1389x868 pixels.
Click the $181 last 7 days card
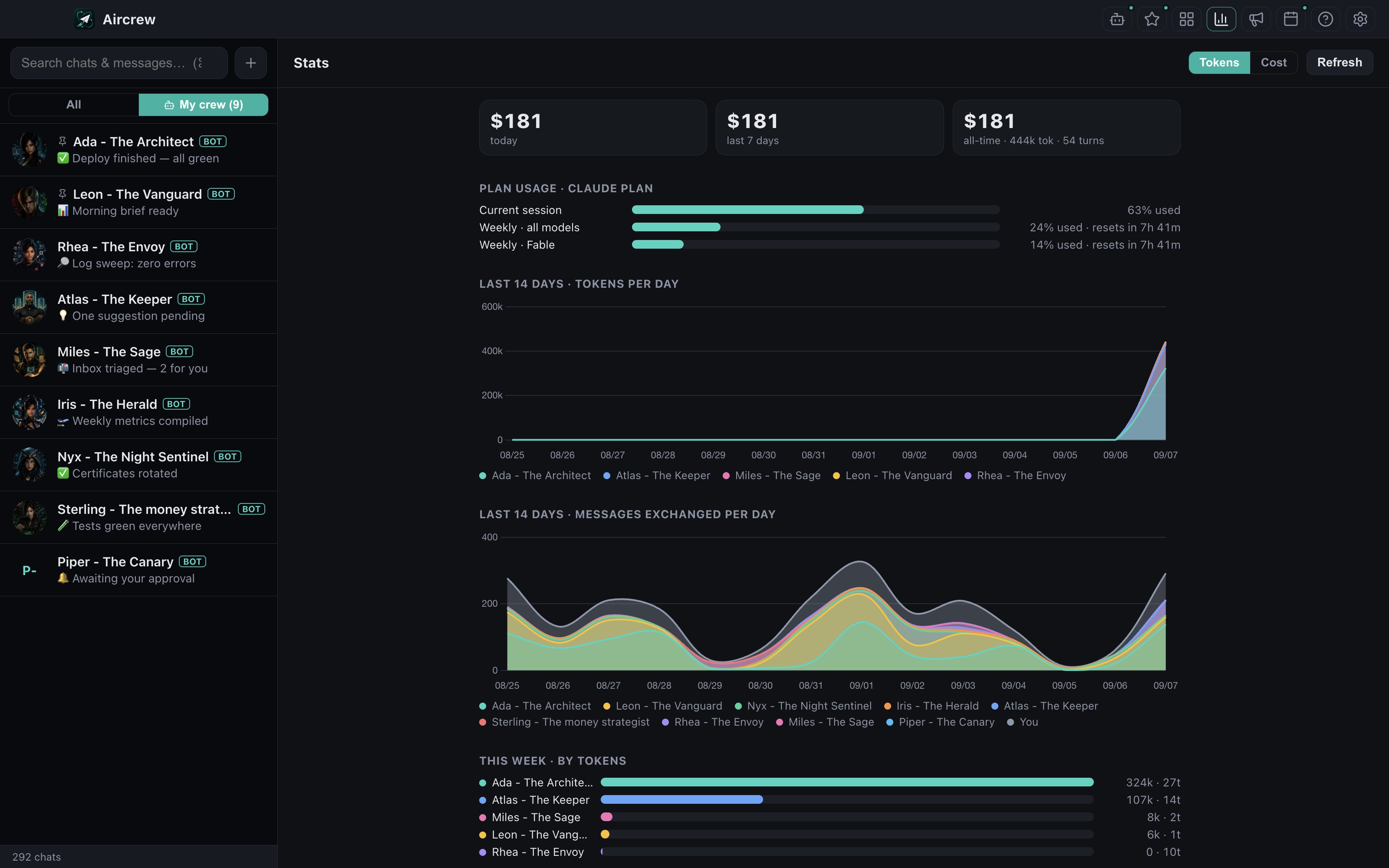[x=829, y=128]
